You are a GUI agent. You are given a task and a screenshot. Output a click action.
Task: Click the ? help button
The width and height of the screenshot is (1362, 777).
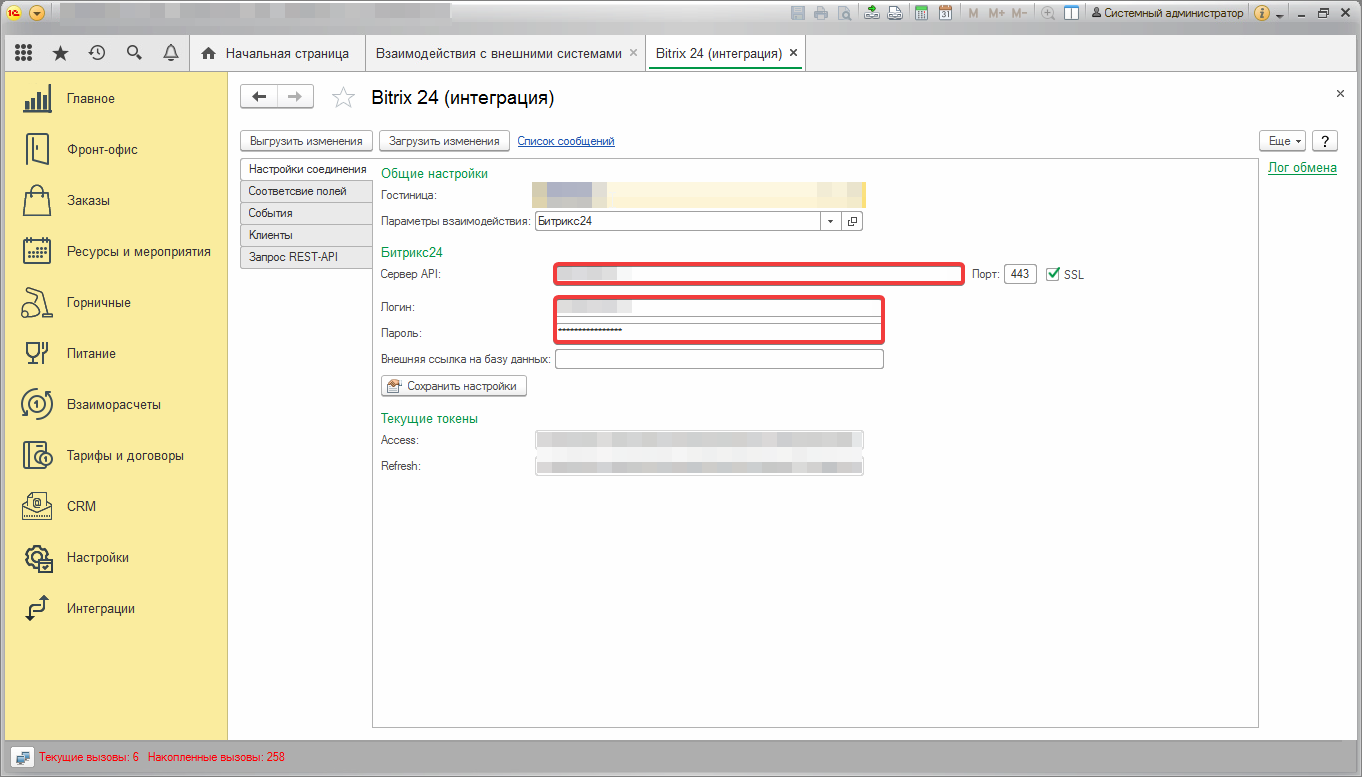[x=1324, y=141]
